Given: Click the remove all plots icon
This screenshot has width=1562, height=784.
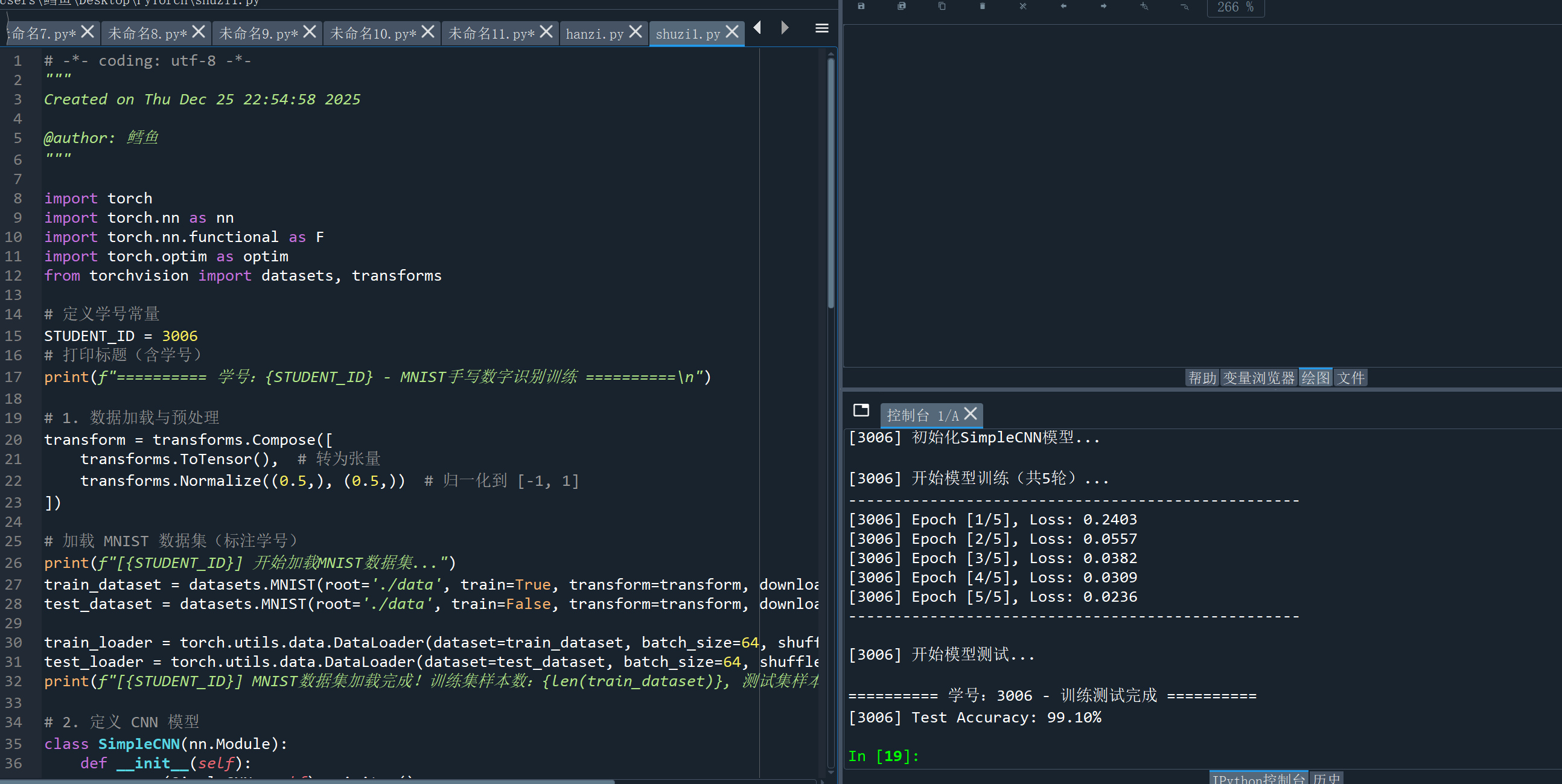Looking at the screenshot, I should coord(1023,6).
